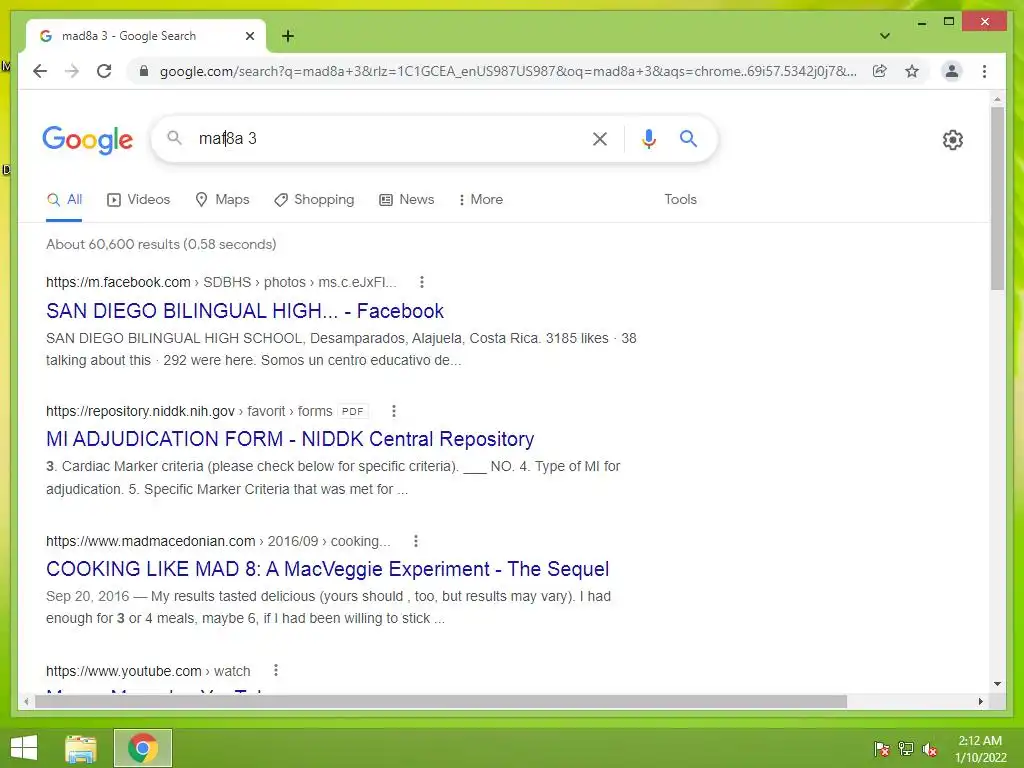
Task: Switch to Maps results
Action: 222,199
